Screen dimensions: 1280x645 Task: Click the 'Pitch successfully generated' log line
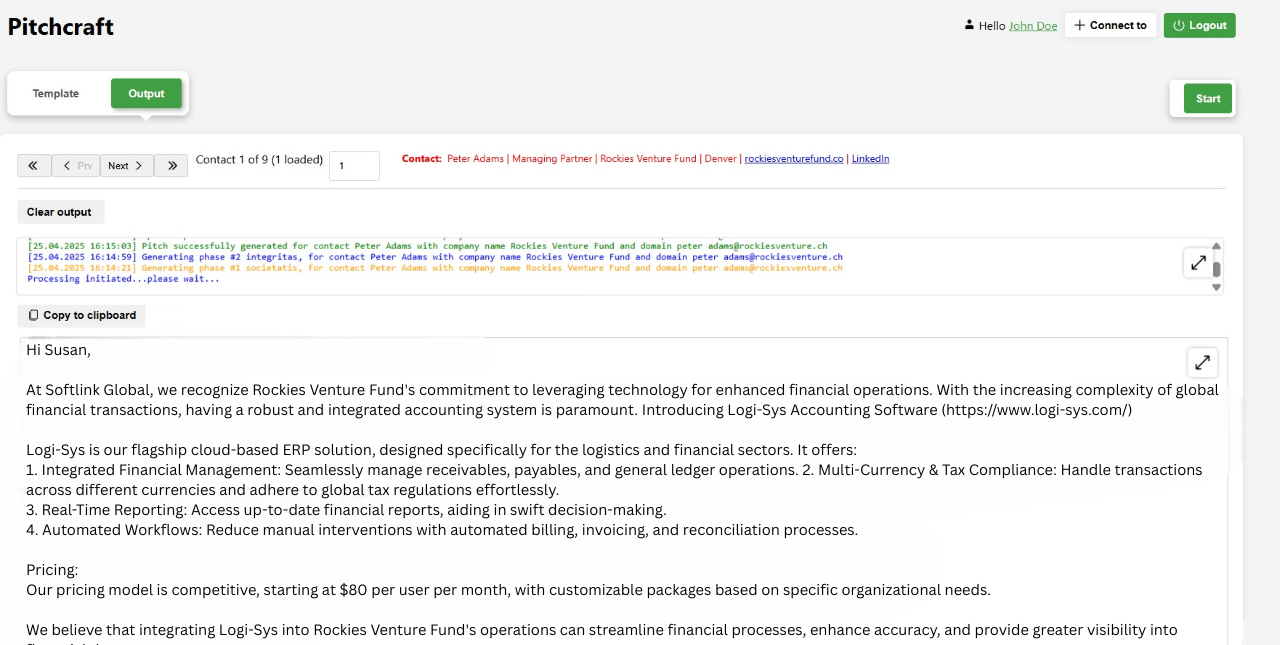tap(427, 246)
